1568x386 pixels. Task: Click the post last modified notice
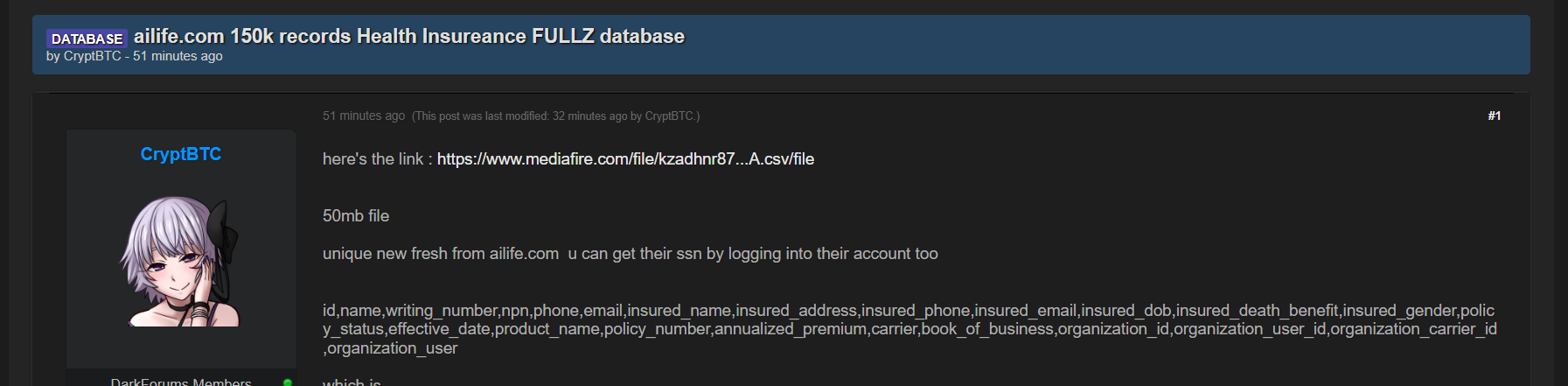point(555,116)
